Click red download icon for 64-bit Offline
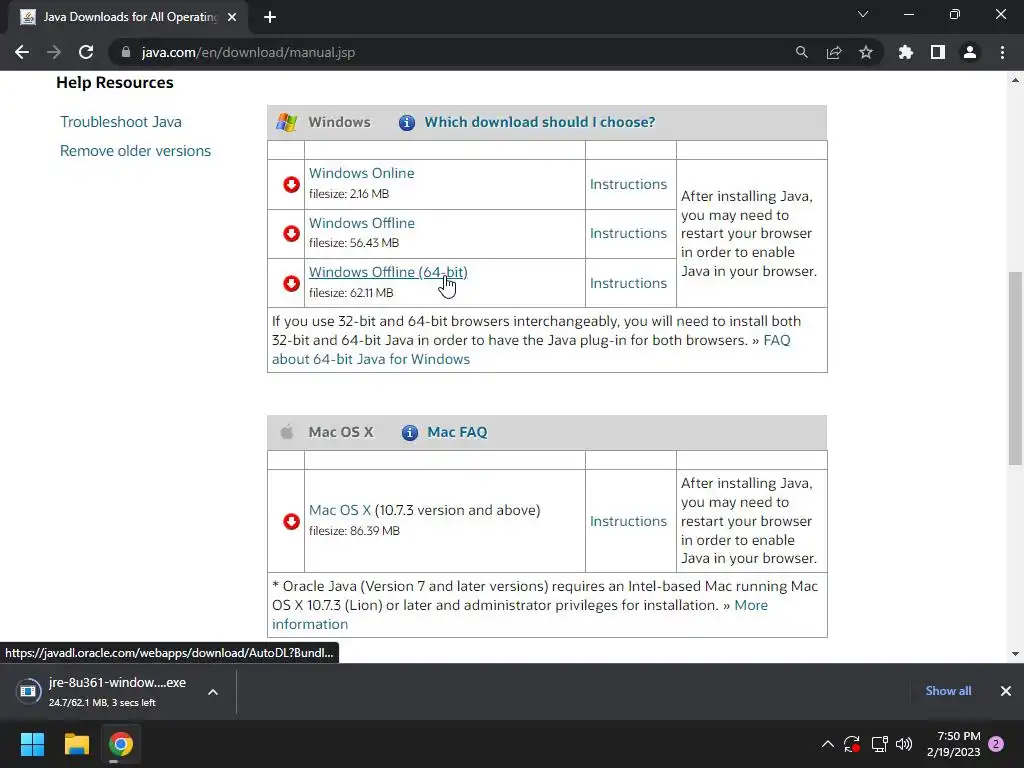The width and height of the screenshot is (1024, 768). [x=291, y=283]
